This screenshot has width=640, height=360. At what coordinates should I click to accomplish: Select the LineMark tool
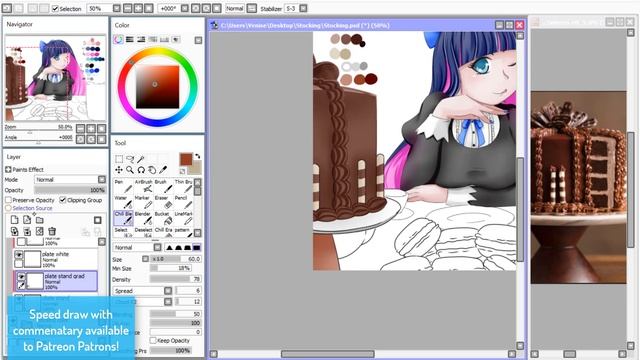[183, 218]
